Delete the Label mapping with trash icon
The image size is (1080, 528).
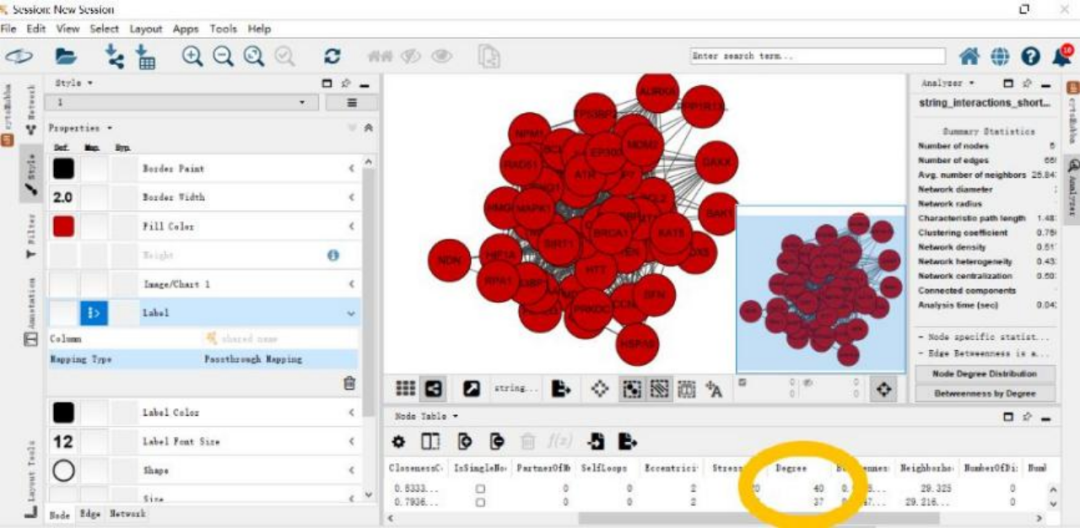(350, 383)
